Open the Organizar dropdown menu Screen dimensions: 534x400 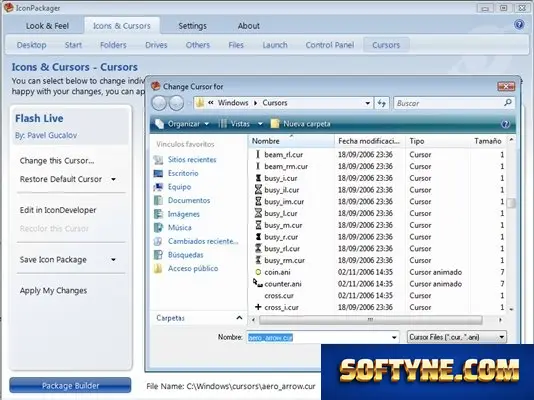[x=182, y=124]
